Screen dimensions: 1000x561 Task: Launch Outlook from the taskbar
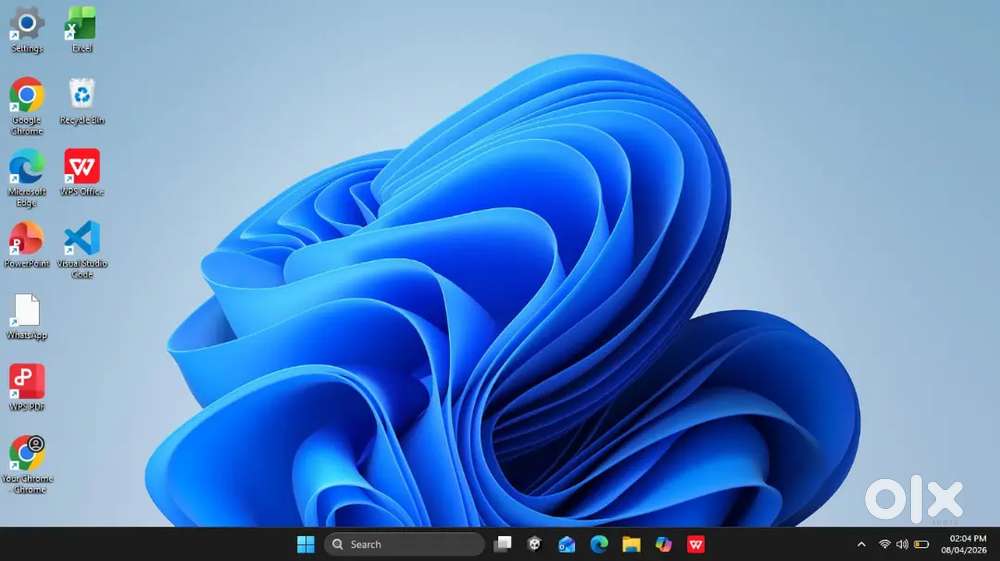pyautogui.click(x=567, y=544)
